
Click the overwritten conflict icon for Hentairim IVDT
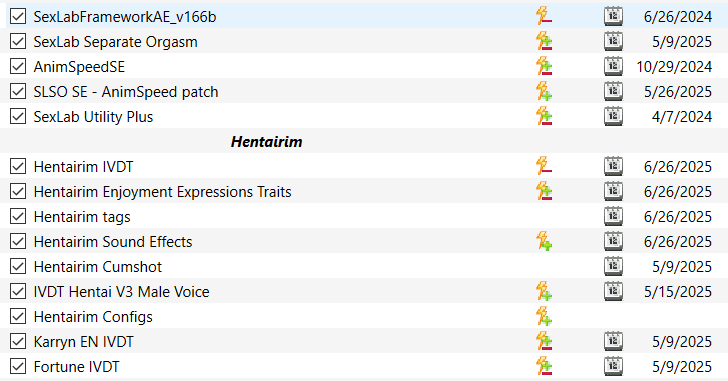544,166
